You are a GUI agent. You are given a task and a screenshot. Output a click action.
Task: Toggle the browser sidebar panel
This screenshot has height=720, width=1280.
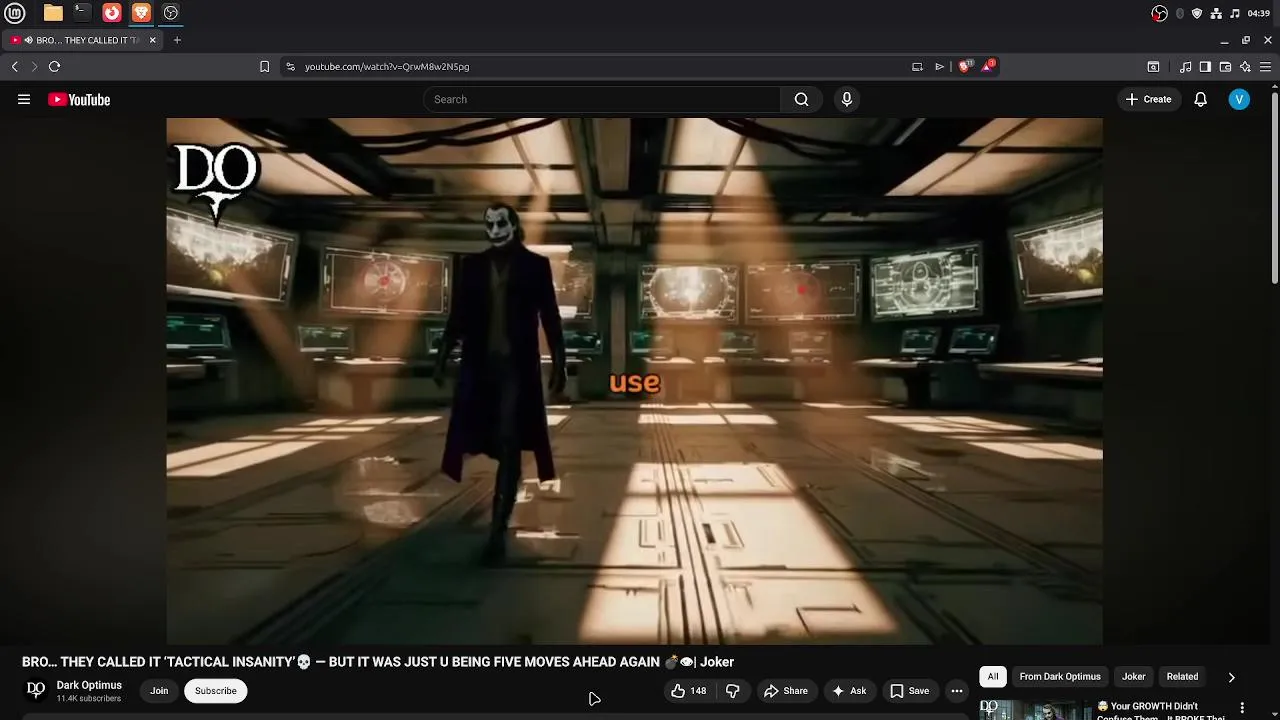click(x=1205, y=67)
